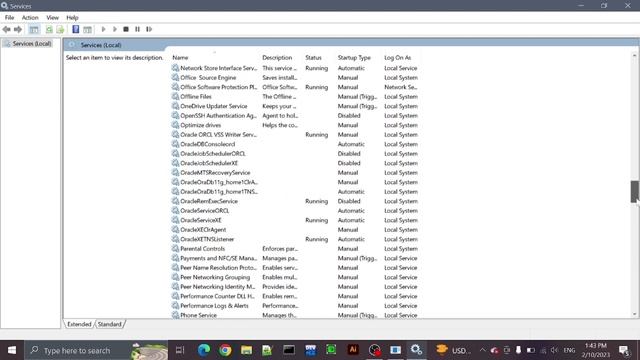
Task: Click the gear icon beside Phone Service
Action: click(x=175, y=315)
